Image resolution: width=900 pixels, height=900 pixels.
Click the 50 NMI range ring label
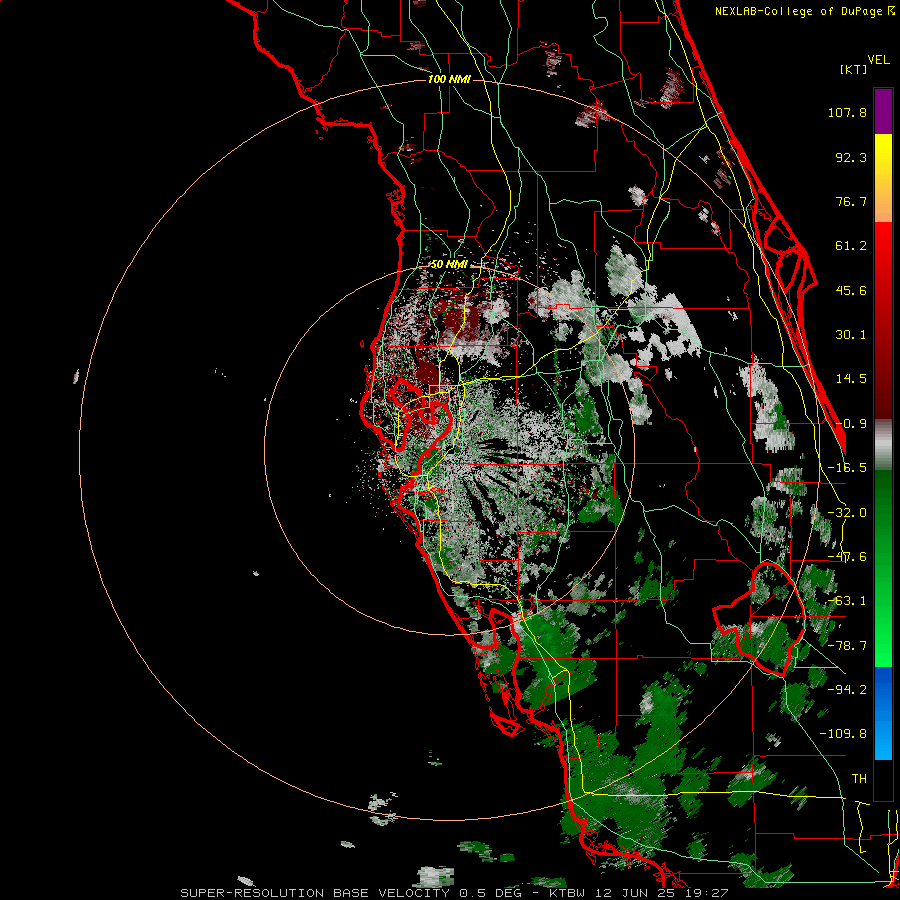click(x=449, y=265)
